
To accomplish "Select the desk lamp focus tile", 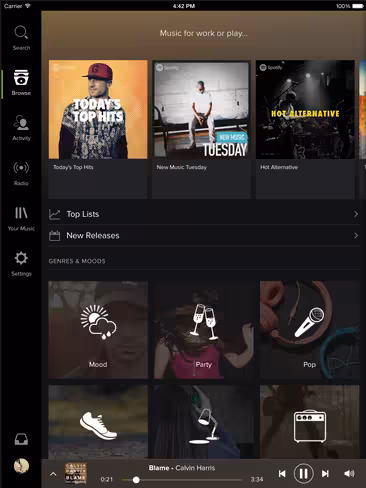I will (204, 422).
